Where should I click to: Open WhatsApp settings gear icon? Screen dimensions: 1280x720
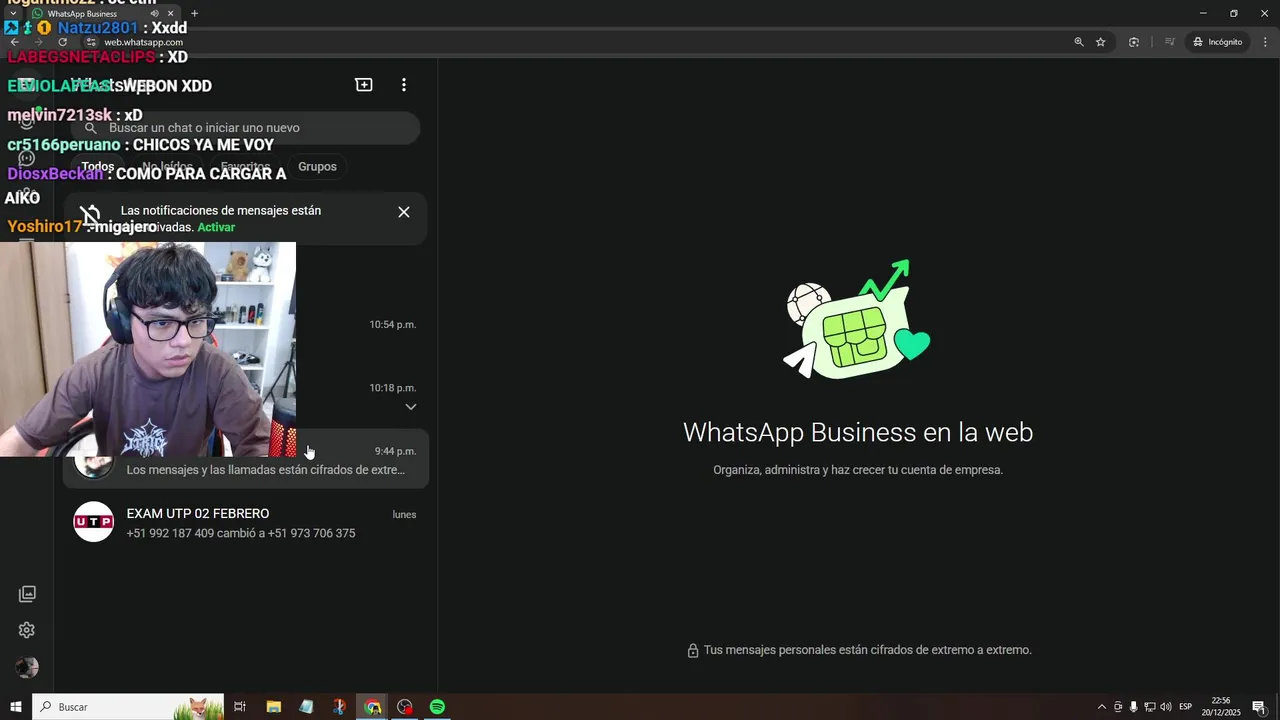point(27,630)
